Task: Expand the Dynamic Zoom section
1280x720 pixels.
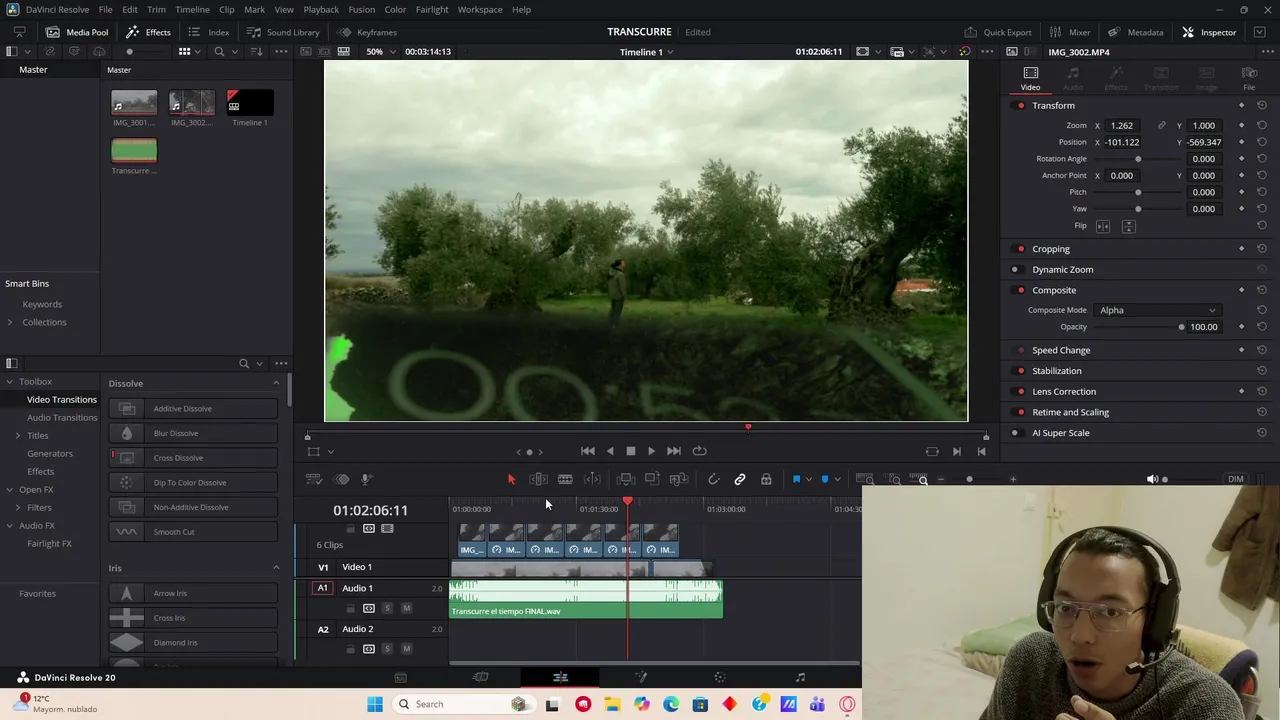Action: 1062,270
